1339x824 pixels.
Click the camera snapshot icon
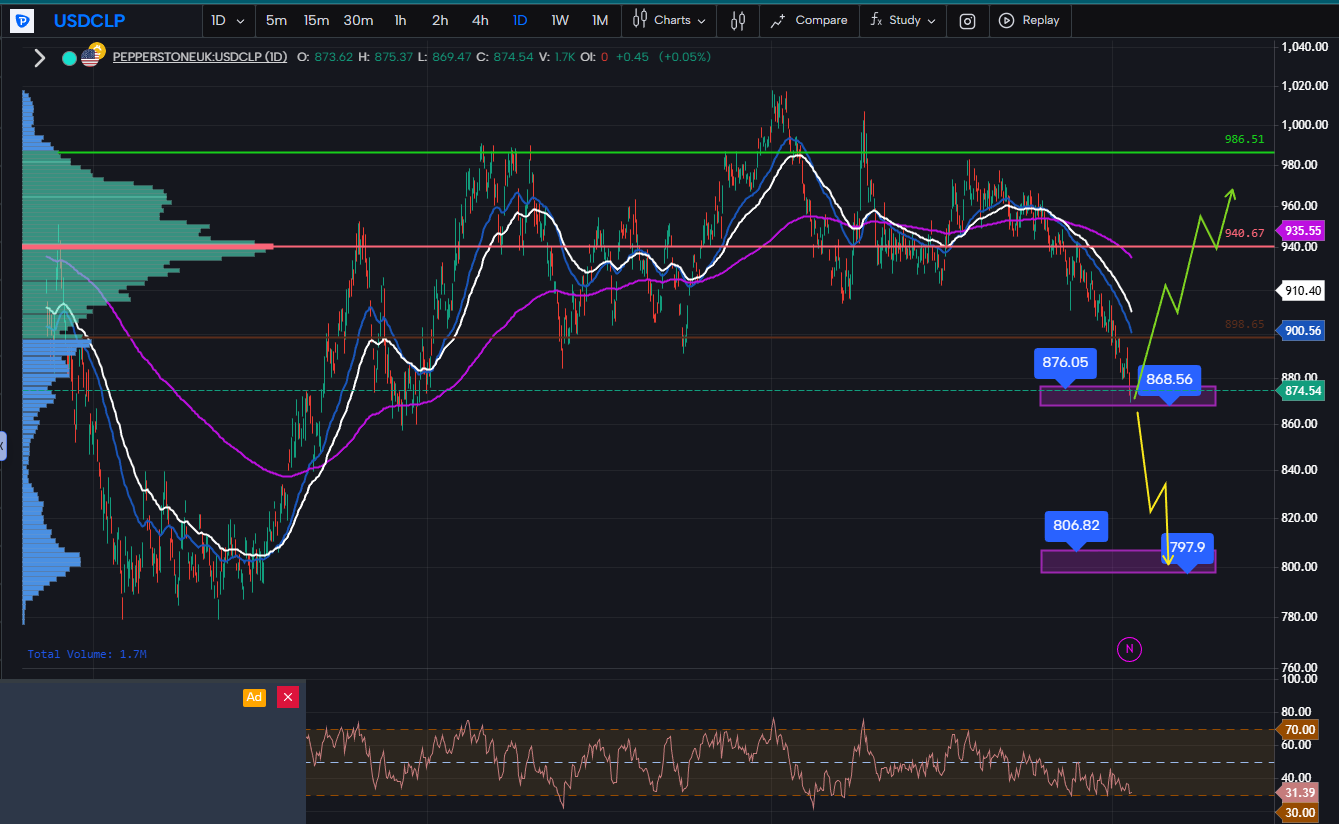(x=967, y=20)
